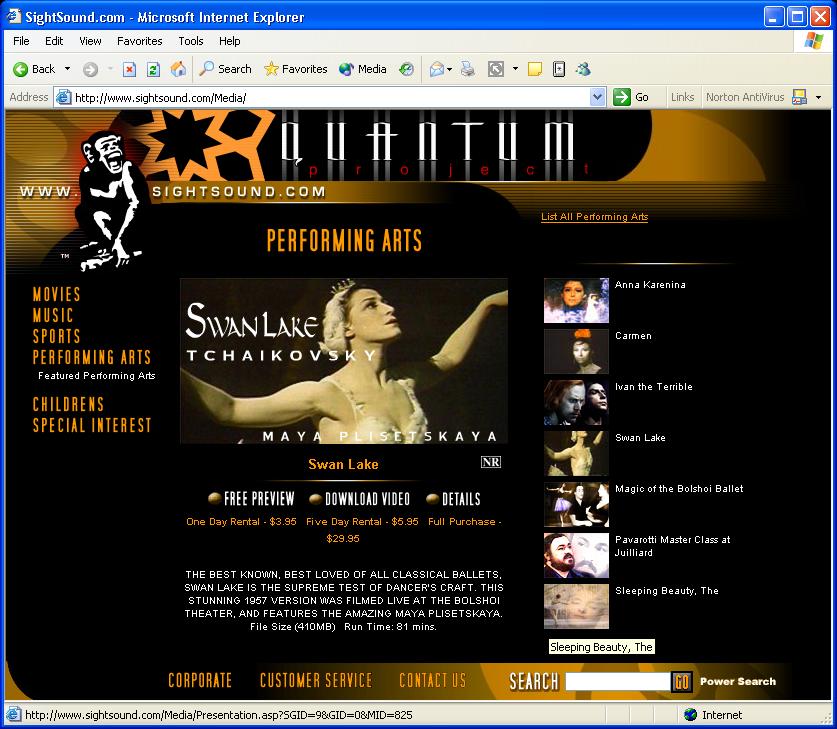Image resolution: width=837 pixels, height=729 pixels.
Task: Click the Sleeping Beauty thumbnail
Action: (x=577, y=606)
